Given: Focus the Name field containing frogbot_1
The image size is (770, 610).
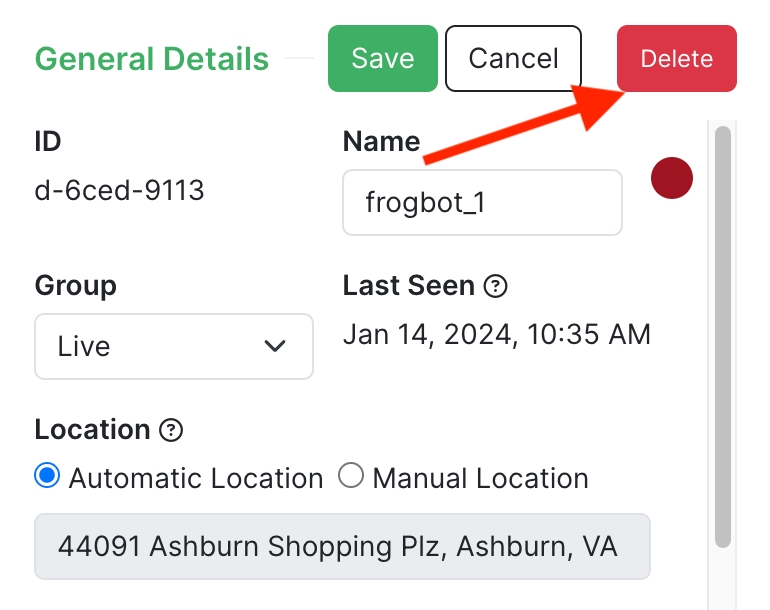Looking at the screenshot, I should (482, 202).
